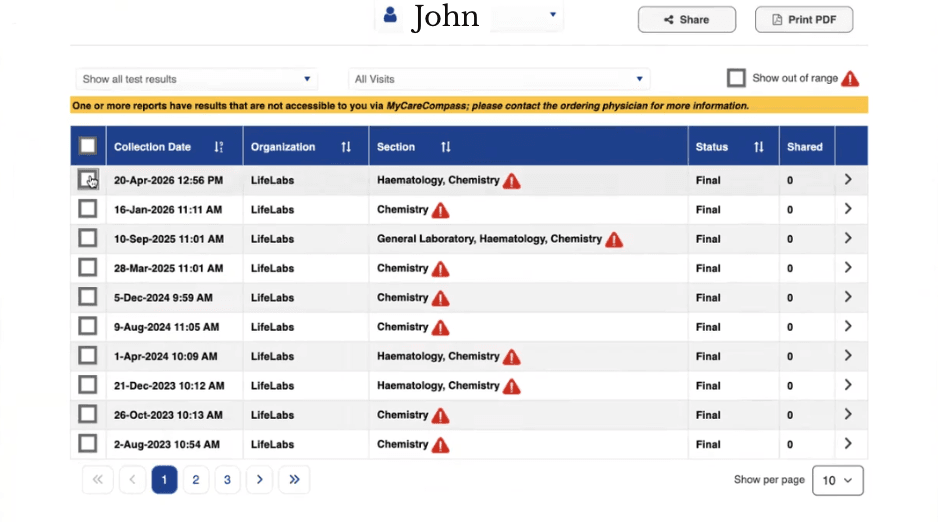Open the Show all test results dropdown
Screen dimensions: 938x522
tap(196, 79)
